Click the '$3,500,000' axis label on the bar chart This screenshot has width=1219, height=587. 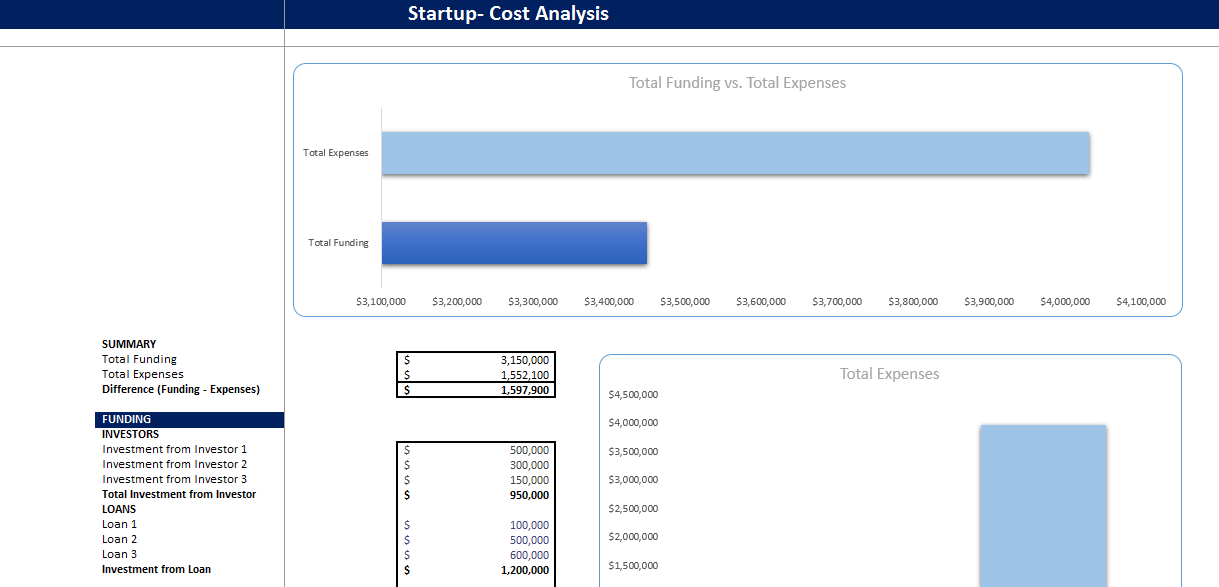684,301
